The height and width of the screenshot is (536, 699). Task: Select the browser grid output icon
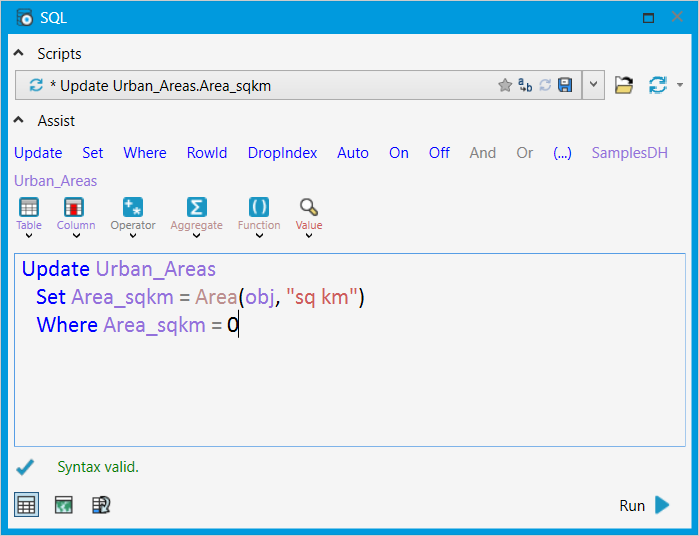click(x=26, y=505)
